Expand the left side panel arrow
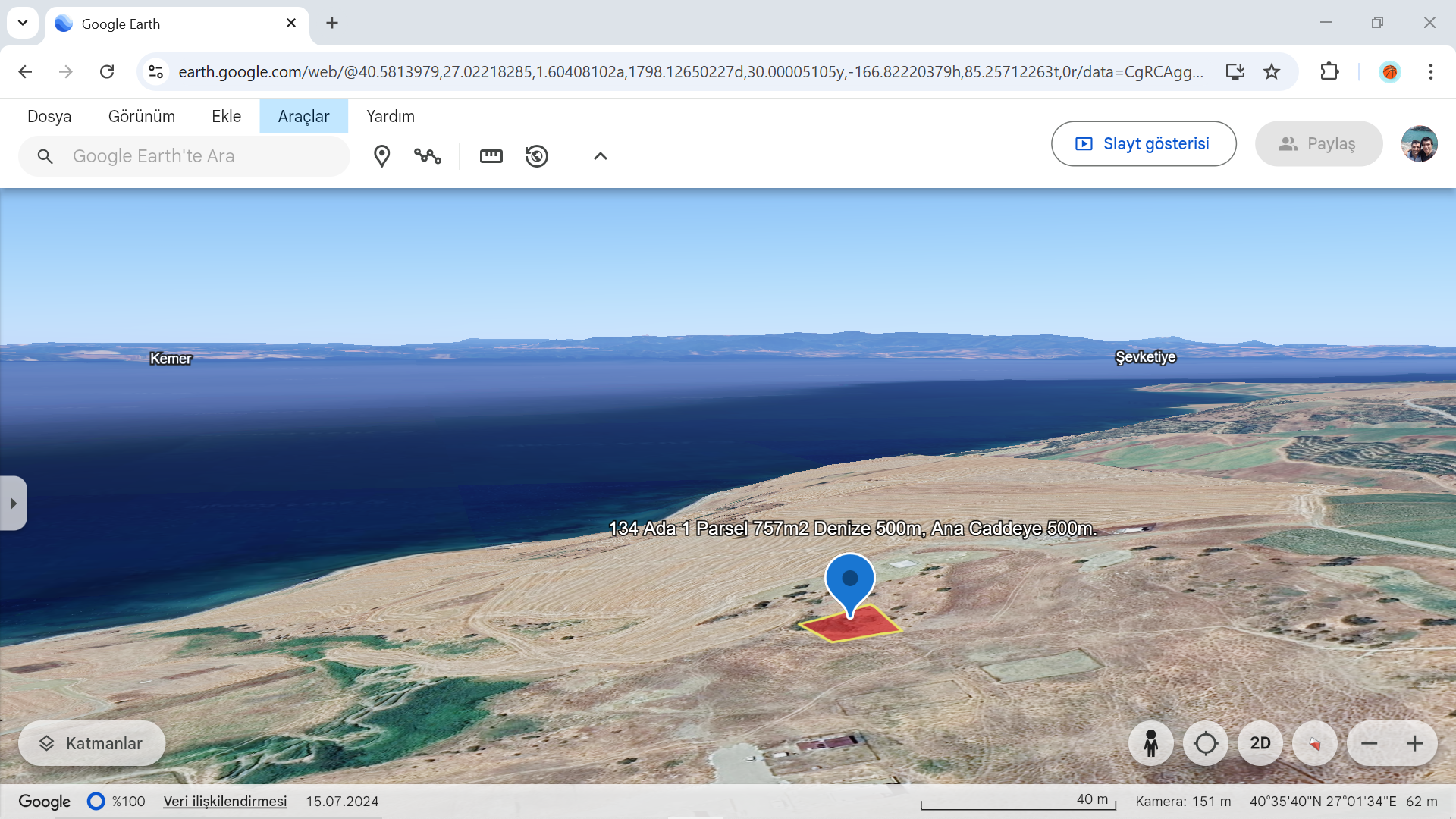The image size is (1456, 819). (x=14, y=504)
